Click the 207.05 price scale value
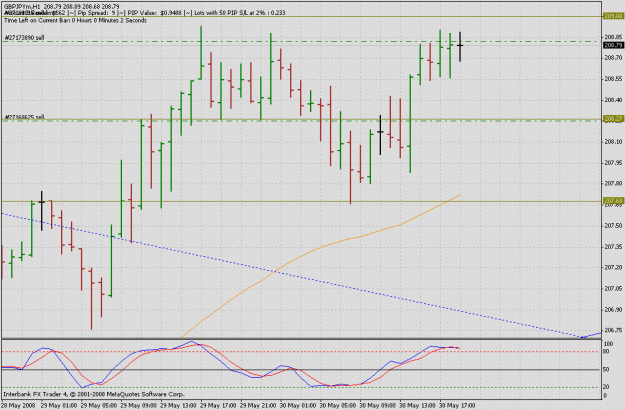Image resolution: width=625 pixels, height=410 pixels. pos(613,288)
